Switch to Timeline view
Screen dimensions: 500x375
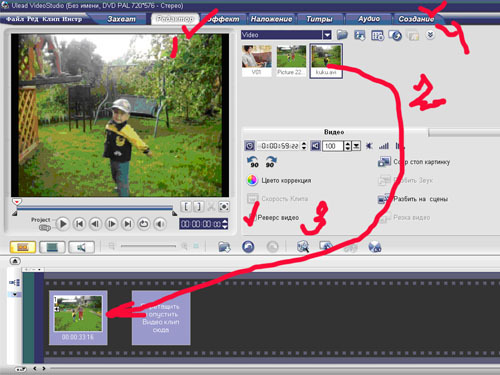click(x=52, y=247)
